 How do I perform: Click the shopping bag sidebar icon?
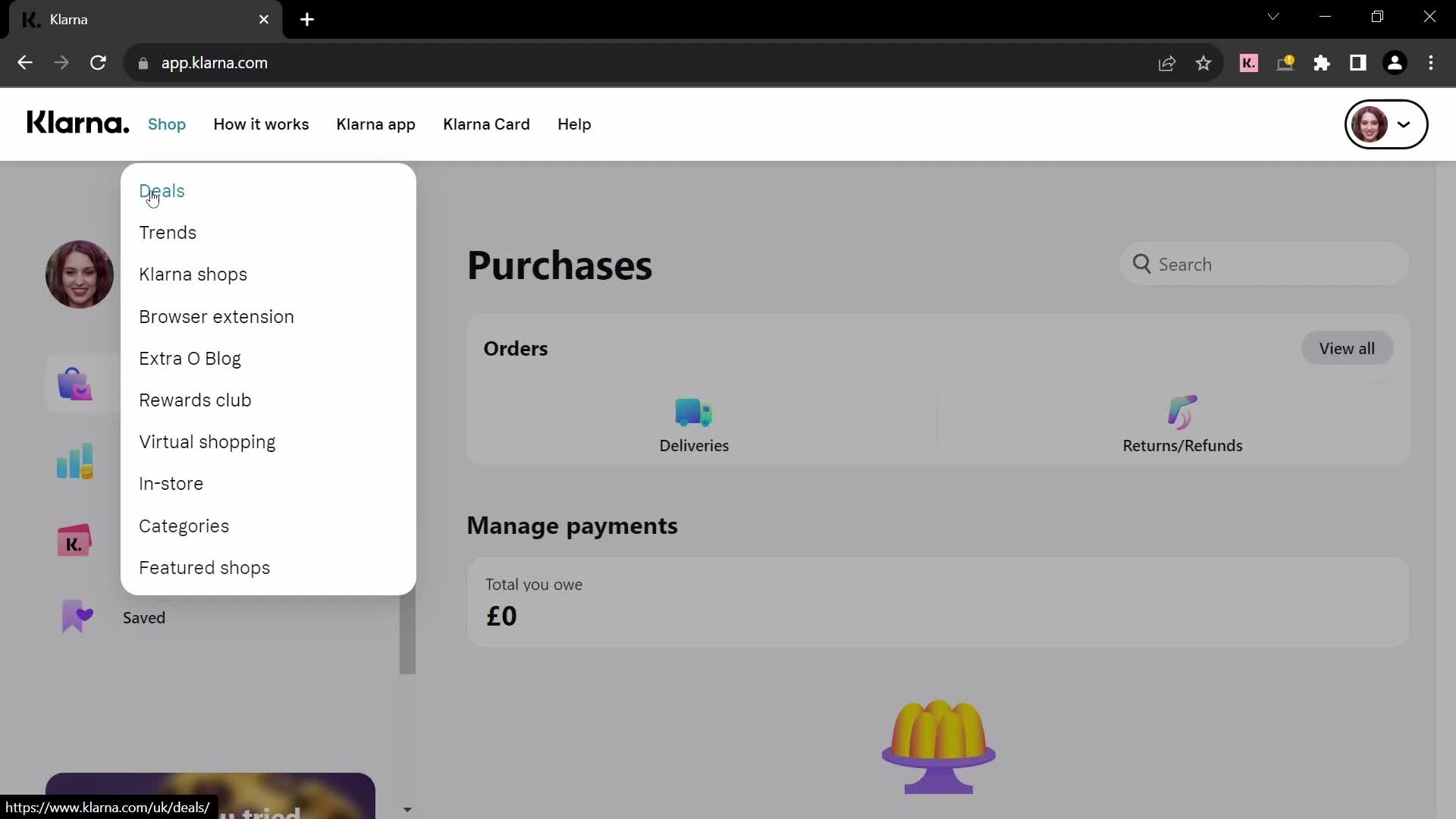tap(76, 384)
